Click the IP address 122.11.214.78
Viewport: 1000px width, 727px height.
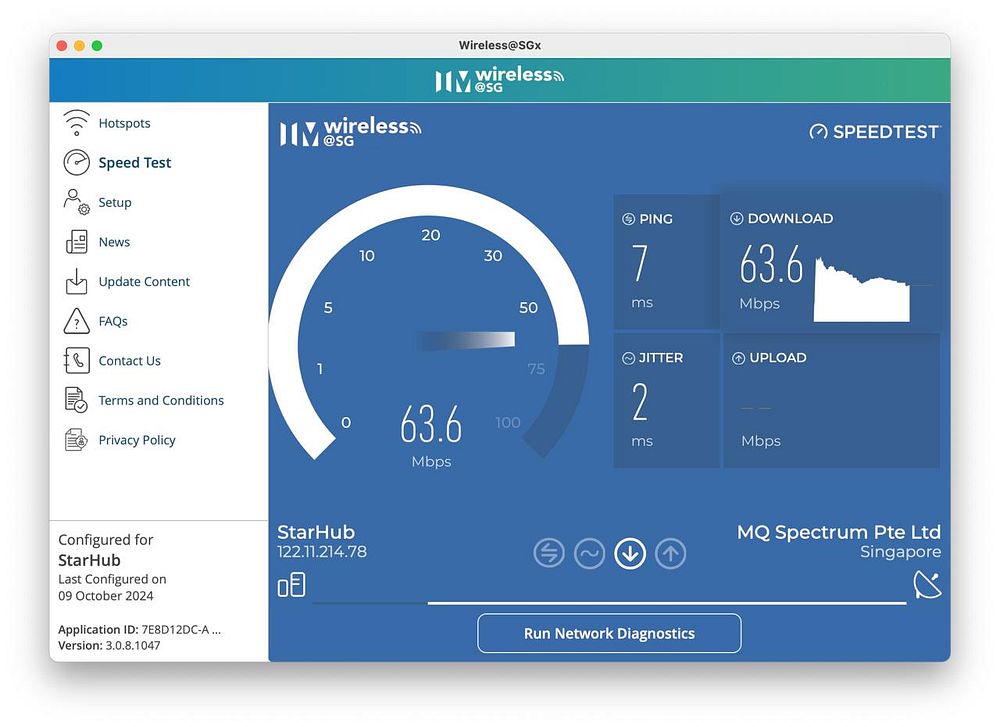322,552
